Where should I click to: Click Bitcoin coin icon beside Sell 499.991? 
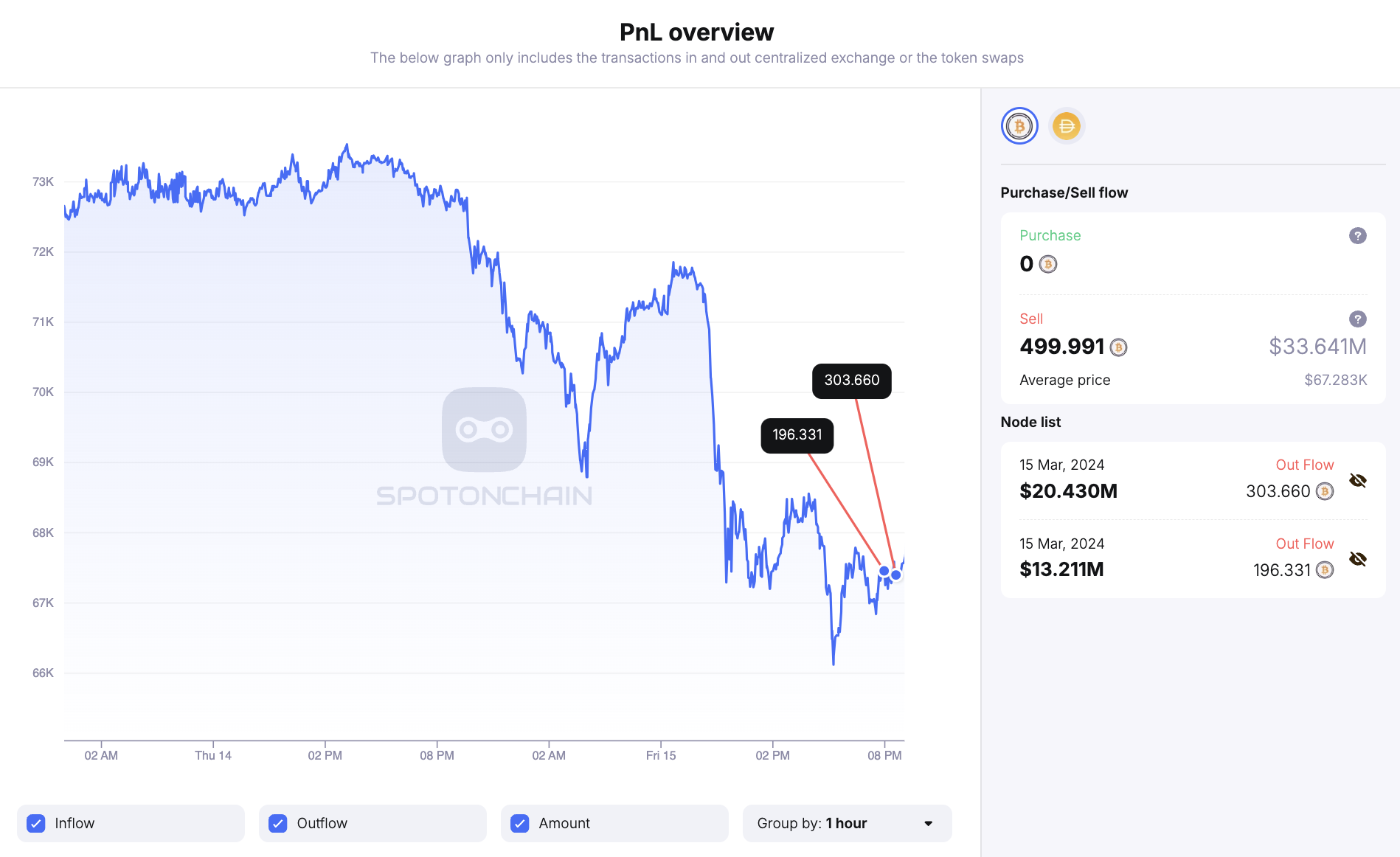[1118, 347]
